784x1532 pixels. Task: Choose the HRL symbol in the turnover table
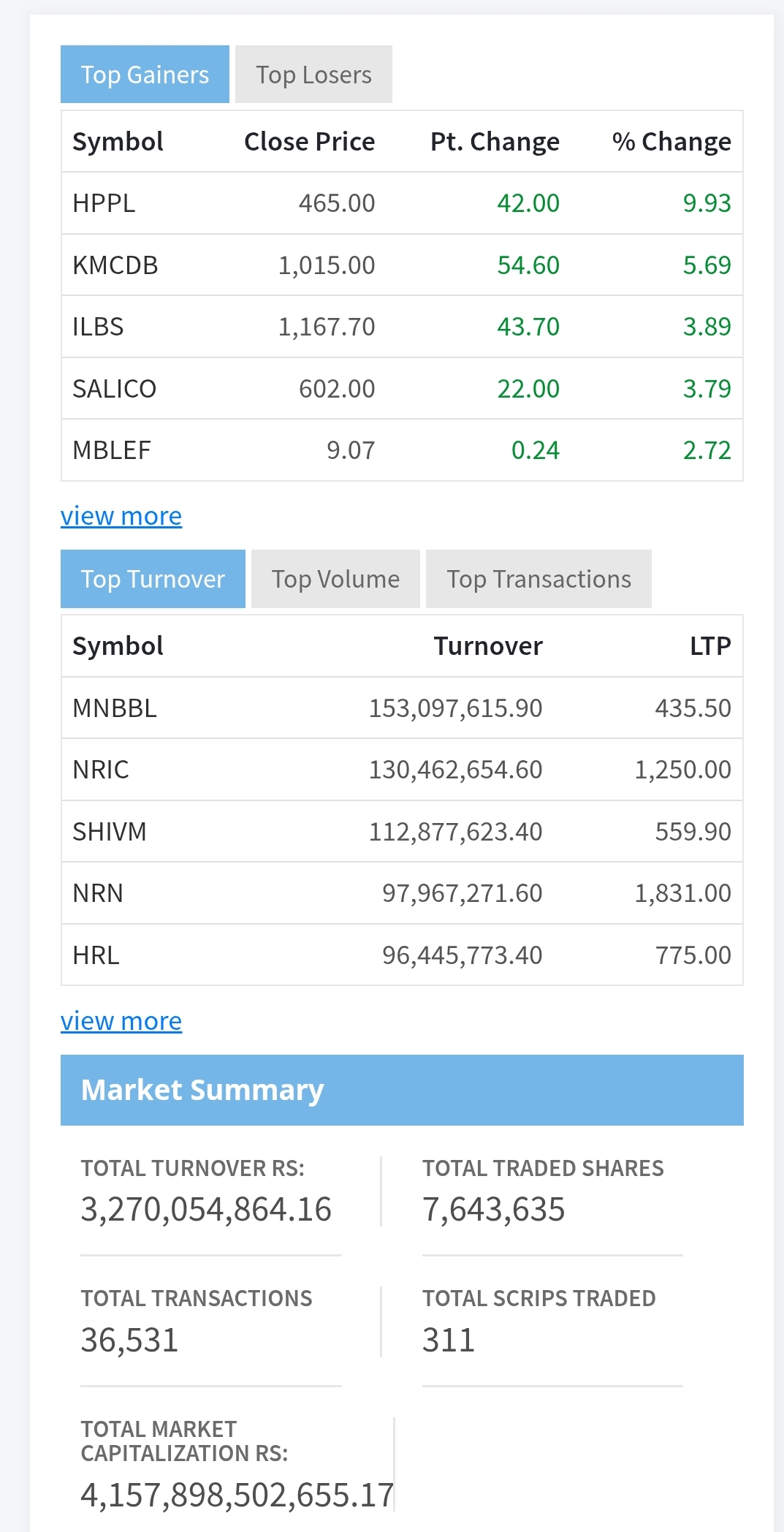pos(96,955)
